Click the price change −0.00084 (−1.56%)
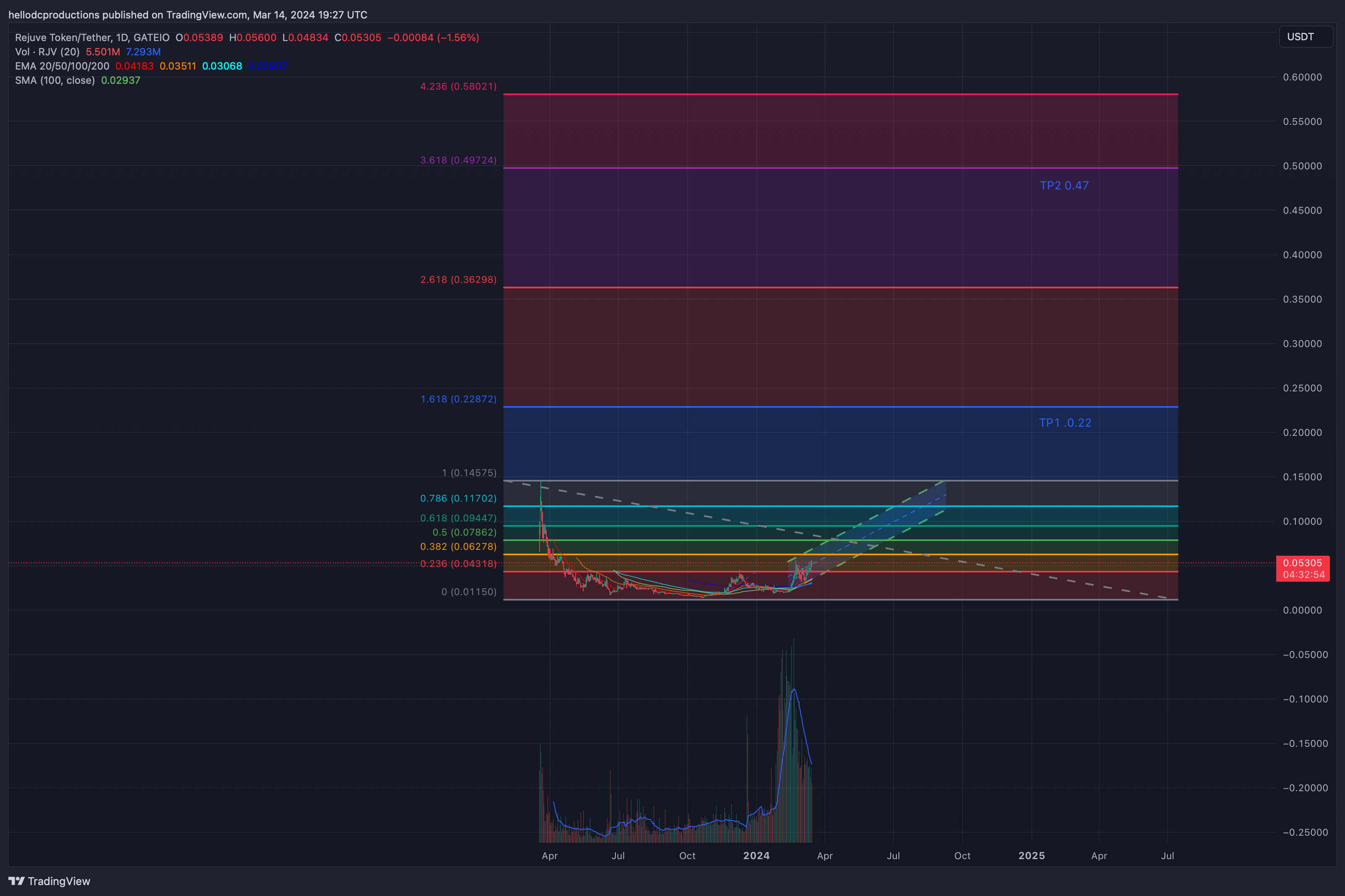 coord(433,38)
